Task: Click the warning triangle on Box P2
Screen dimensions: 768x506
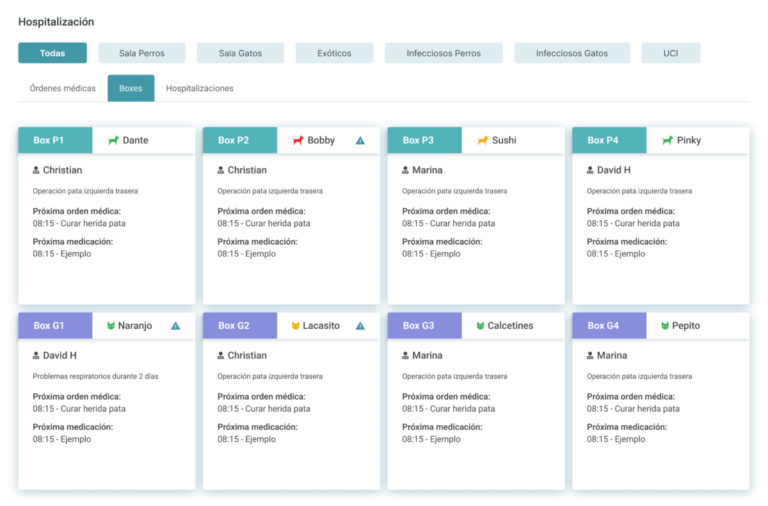Action: (x=360, y=141)
